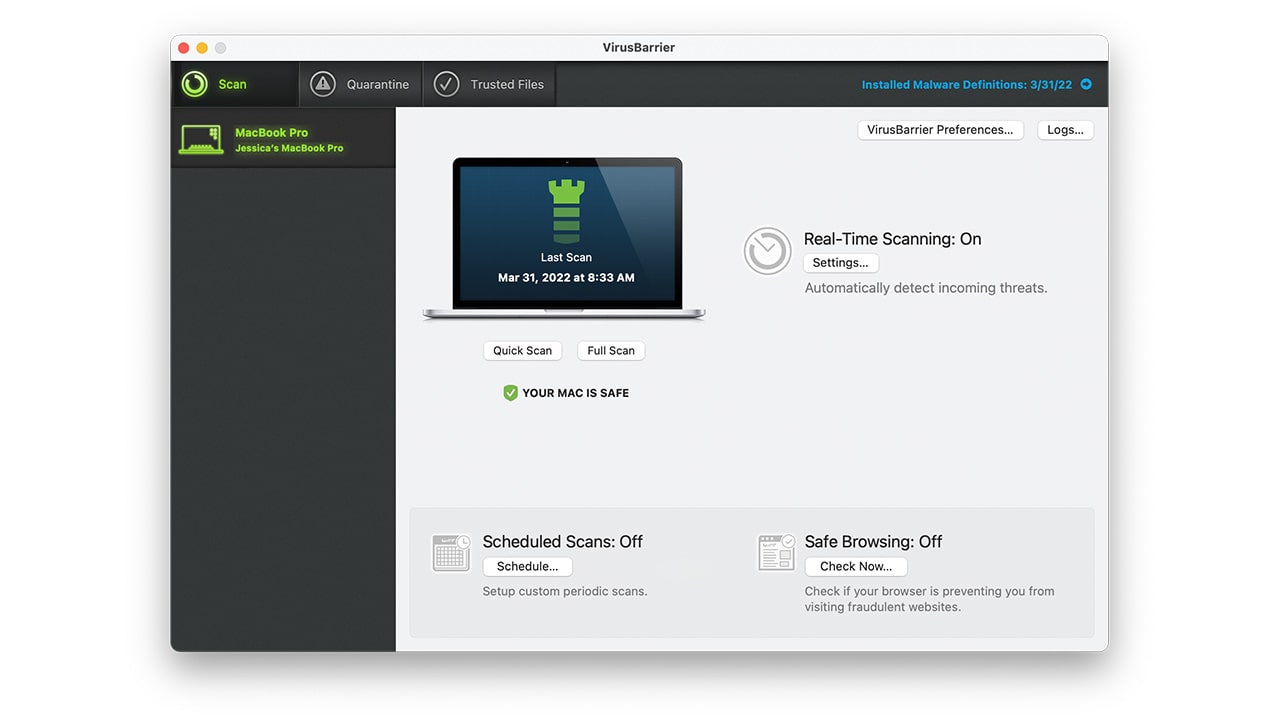The height and width of the screenshot is (720, 1280).
Task: Click the Safe Browsing browser page icon
Action: pos(776,552)
